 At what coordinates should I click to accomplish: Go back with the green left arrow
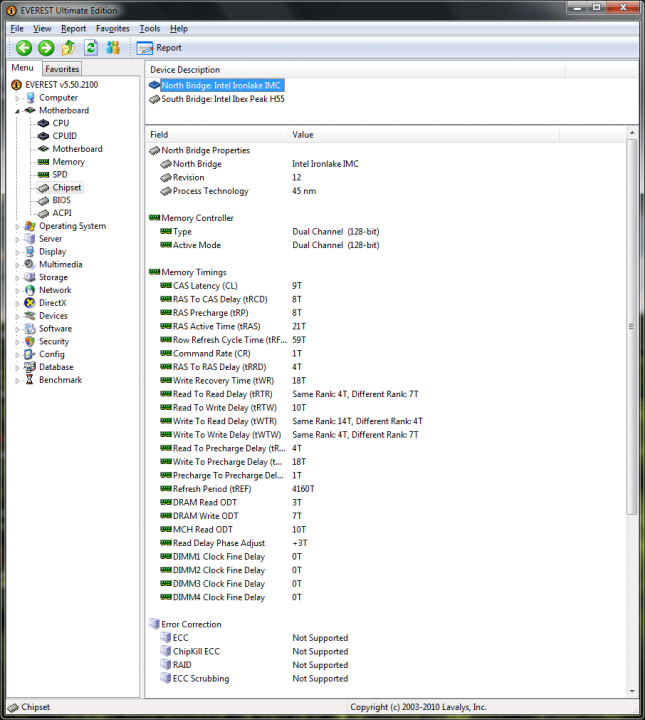(24, 48)
